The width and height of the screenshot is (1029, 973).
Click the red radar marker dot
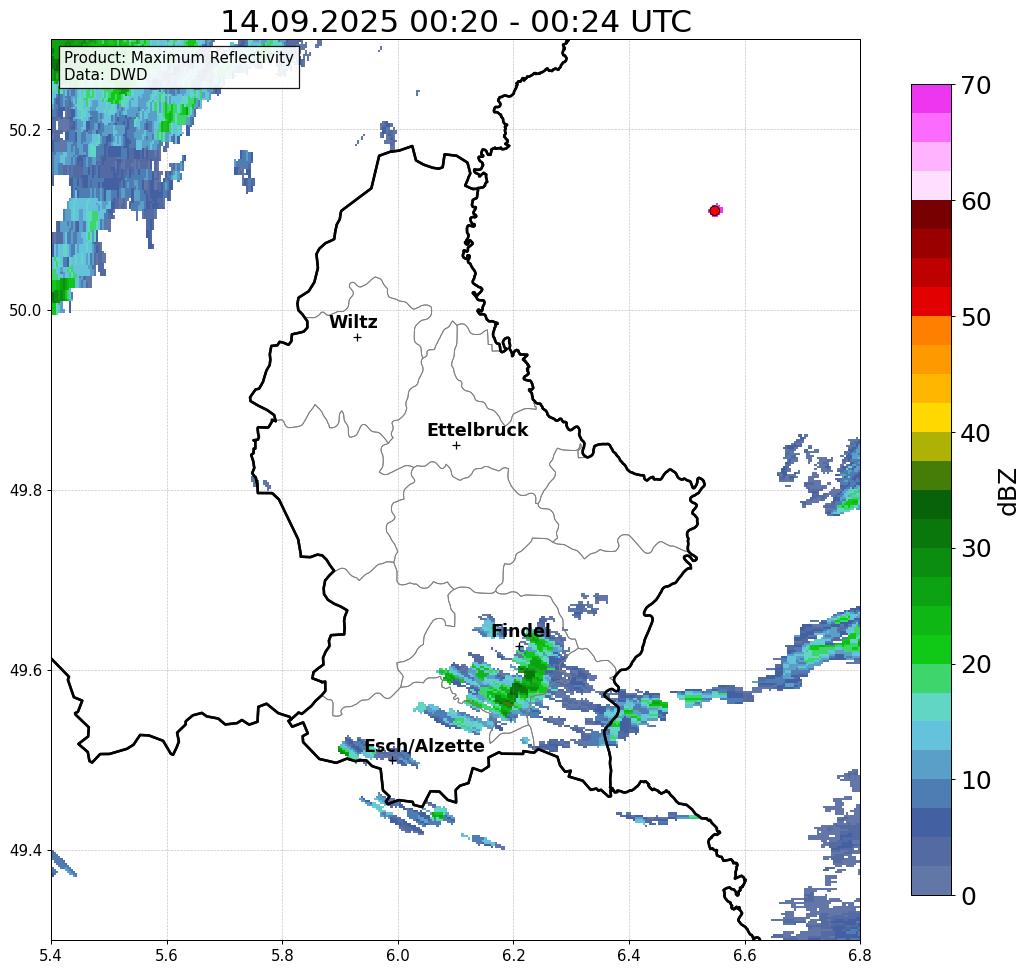tap(715, 211)
